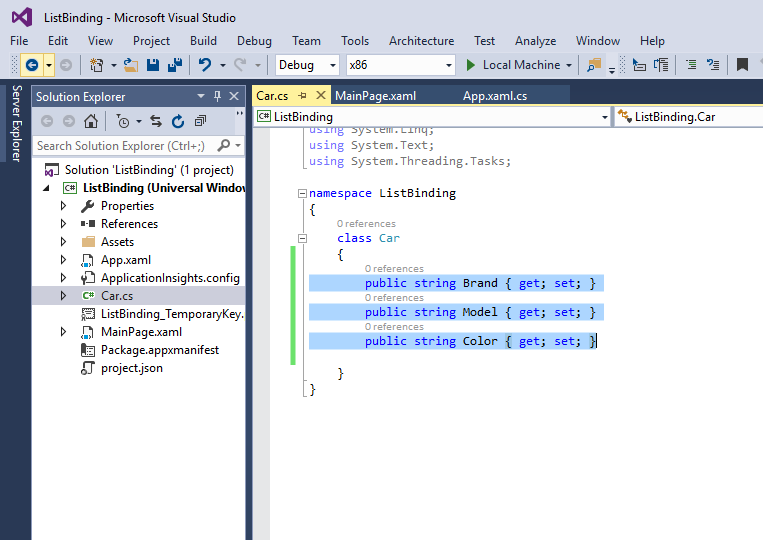
Task: Click the Collapse All icon in Solution Explorer
Action: (x=200, y=121)
